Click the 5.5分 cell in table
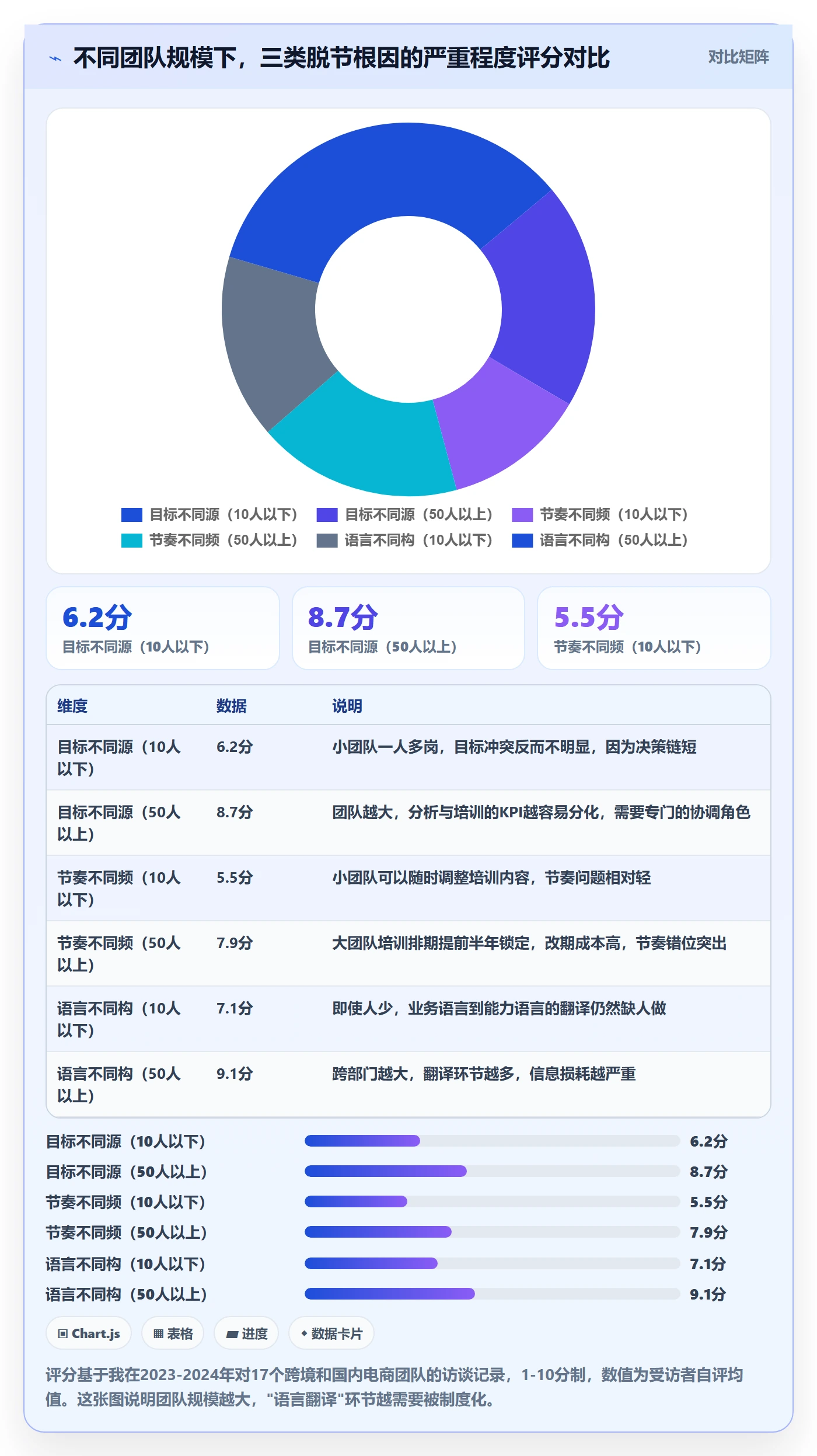This screenshot has width=817, height=1456. pyautogui.click(x=235, y=877)
